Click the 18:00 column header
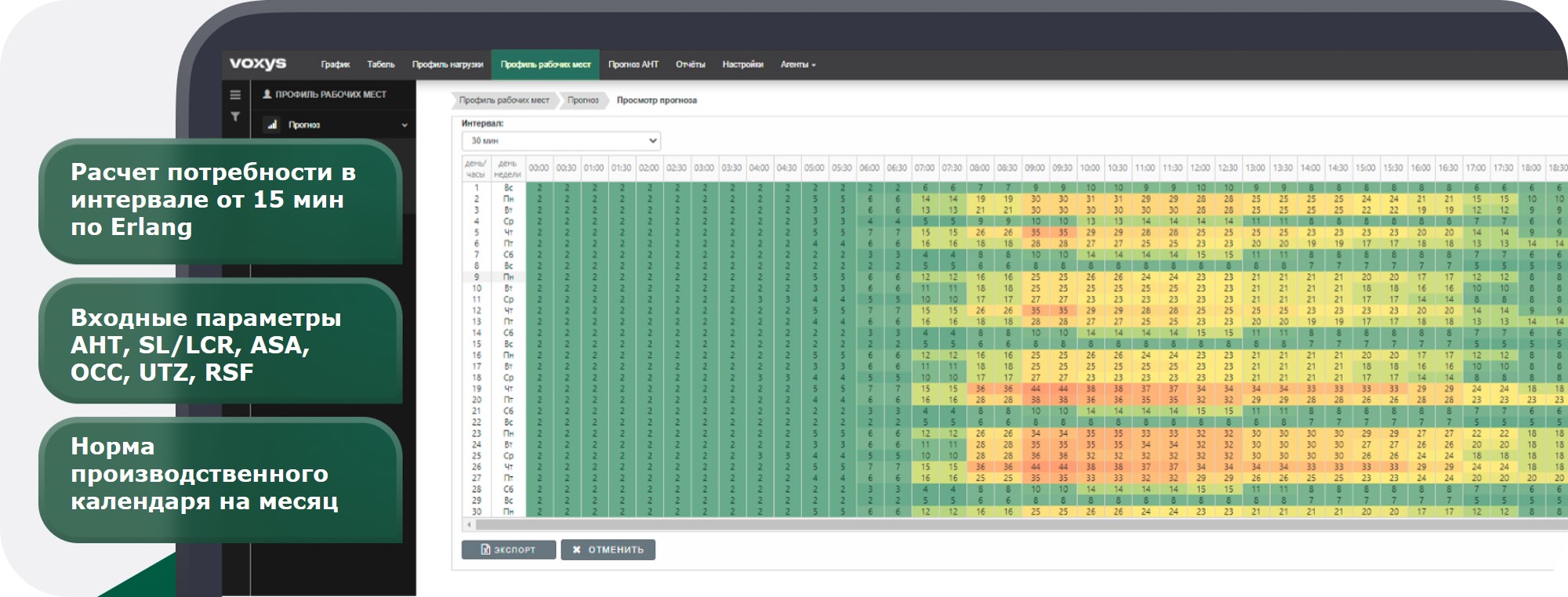 1531,168
